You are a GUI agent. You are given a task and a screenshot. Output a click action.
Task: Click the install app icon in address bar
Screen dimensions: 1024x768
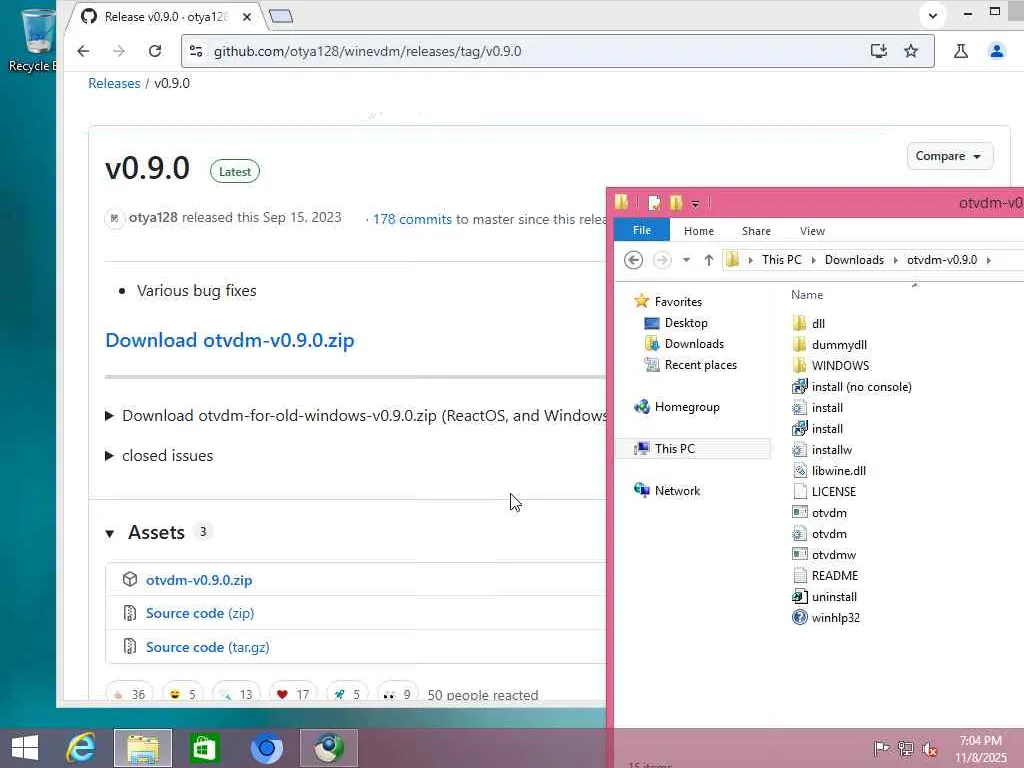[878, 51]
